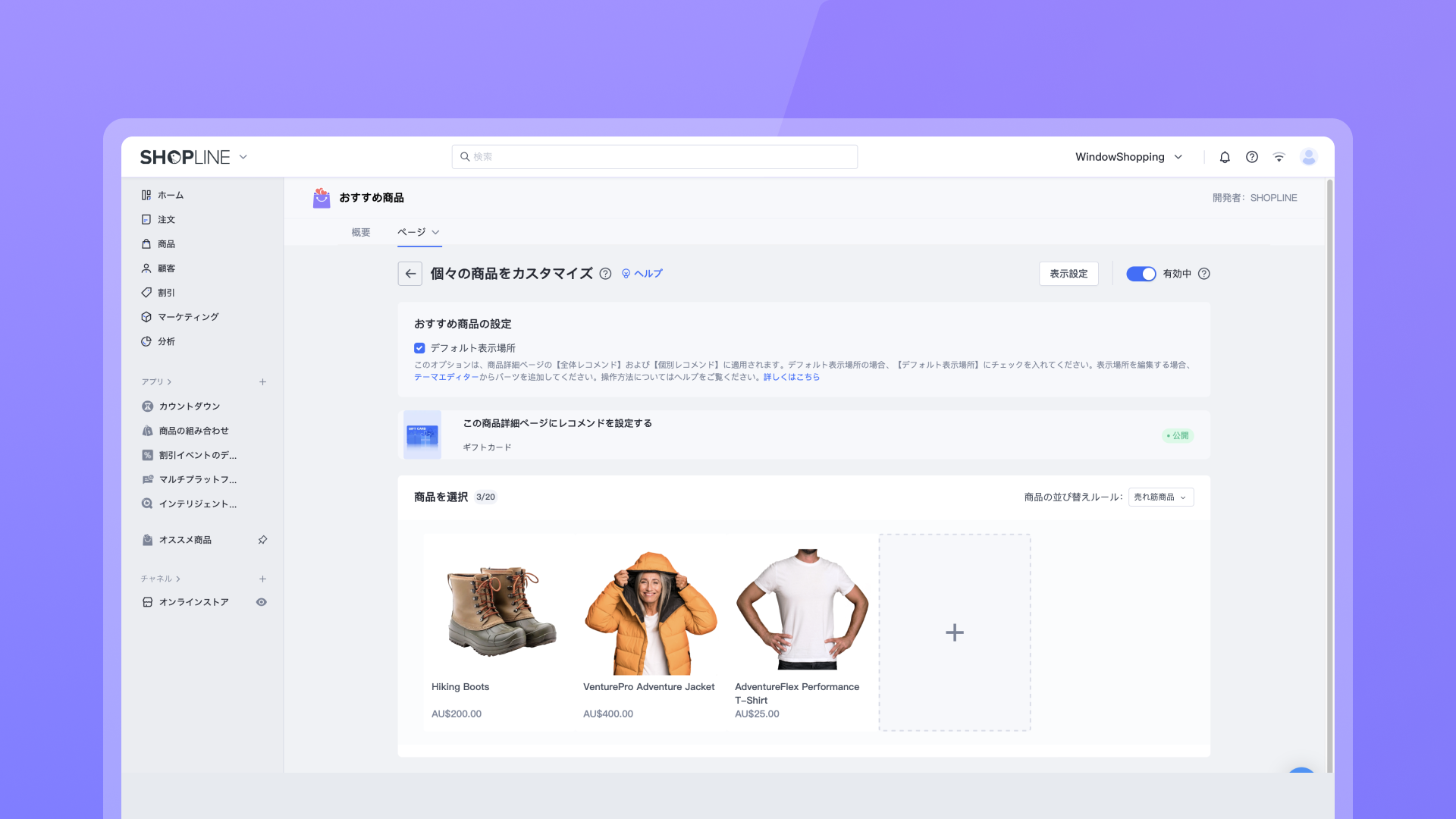Toggle the 有効中 switch off

coord(1141,274)
